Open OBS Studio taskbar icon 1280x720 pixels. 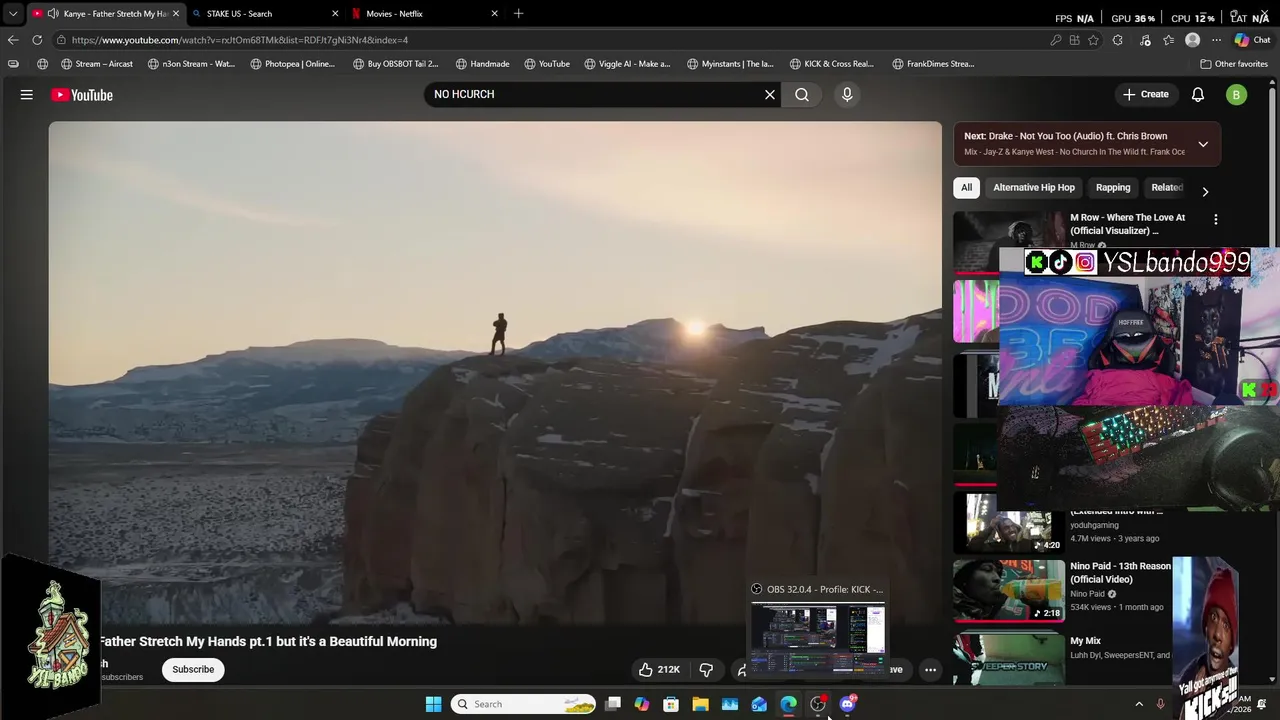coord(818,704)
